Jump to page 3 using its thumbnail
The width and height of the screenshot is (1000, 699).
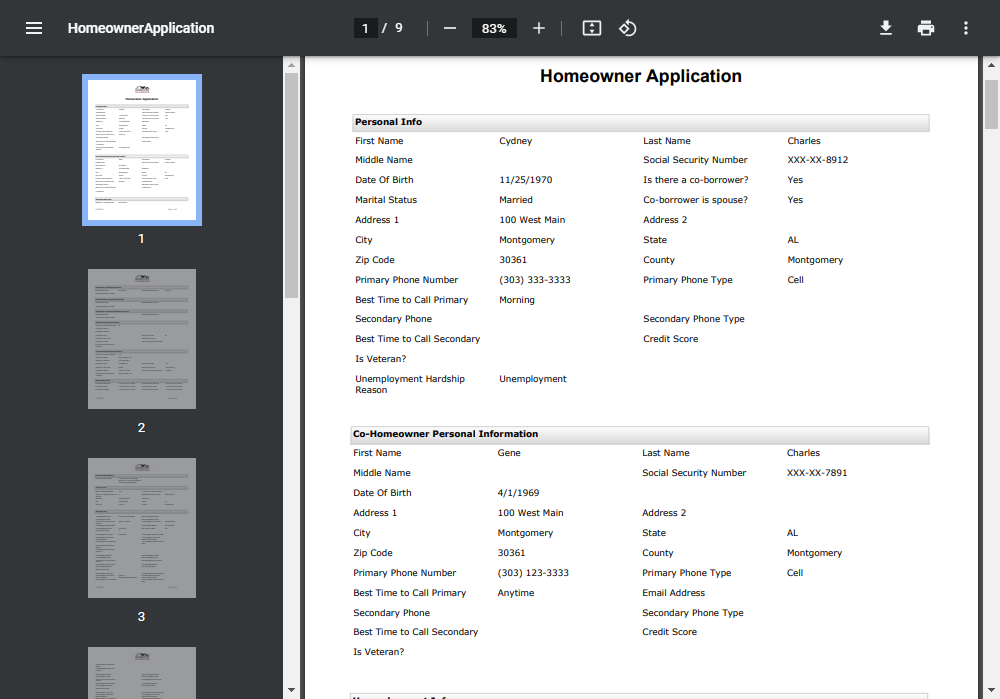141,527
